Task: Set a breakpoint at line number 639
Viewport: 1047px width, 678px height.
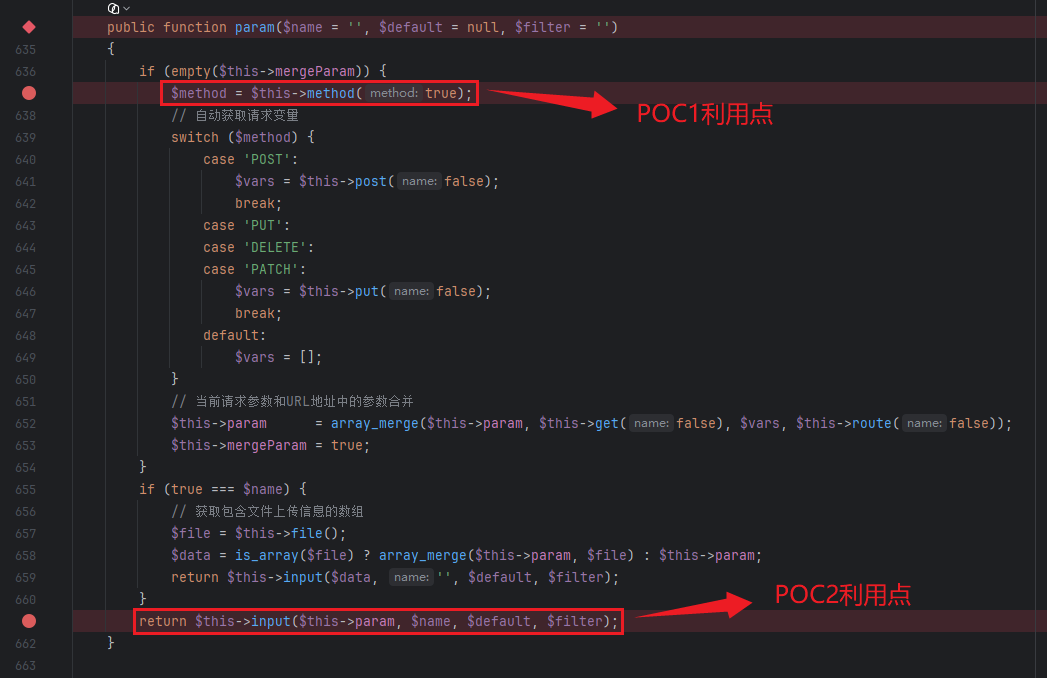Action: click(25, 138)
